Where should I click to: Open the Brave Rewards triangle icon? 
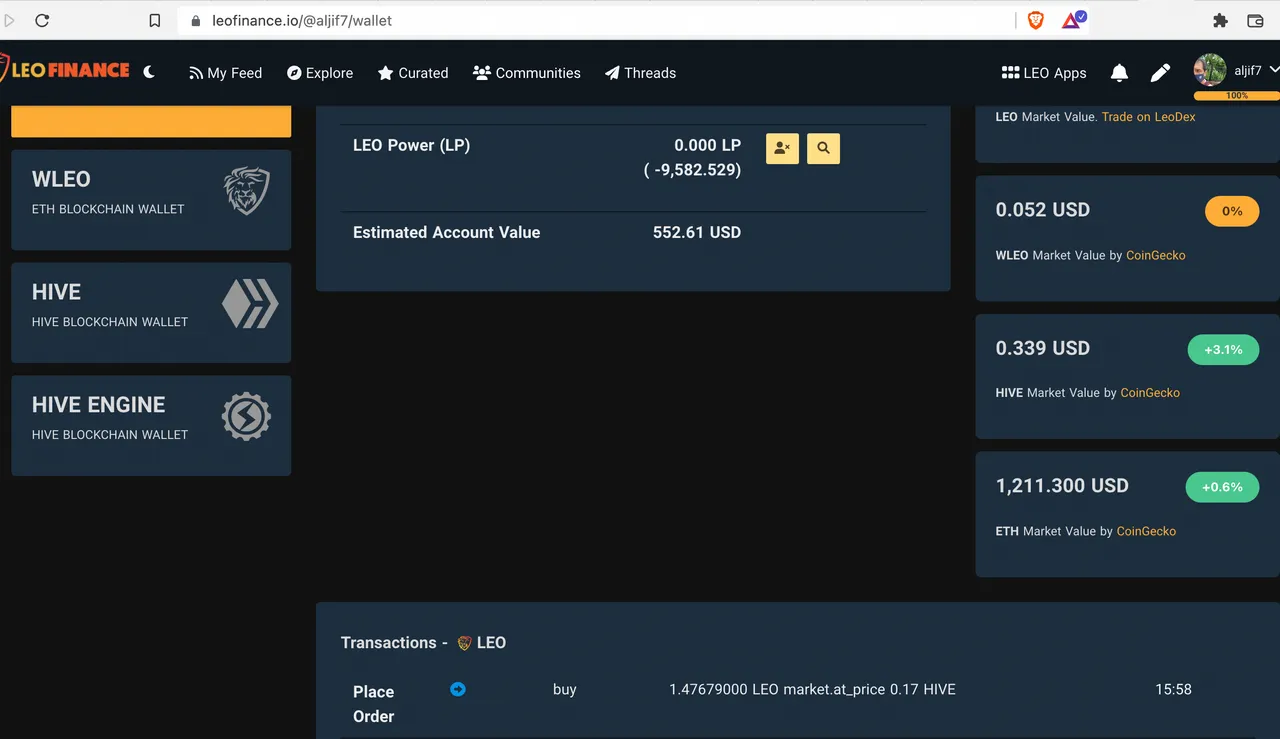point(1073,20)
